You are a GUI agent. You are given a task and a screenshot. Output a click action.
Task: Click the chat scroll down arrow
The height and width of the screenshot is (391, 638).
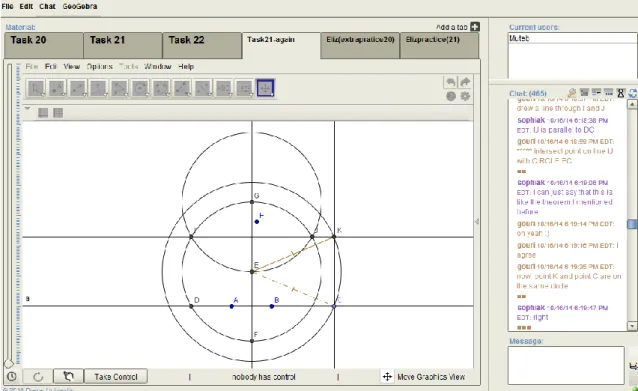pos(632,326)
